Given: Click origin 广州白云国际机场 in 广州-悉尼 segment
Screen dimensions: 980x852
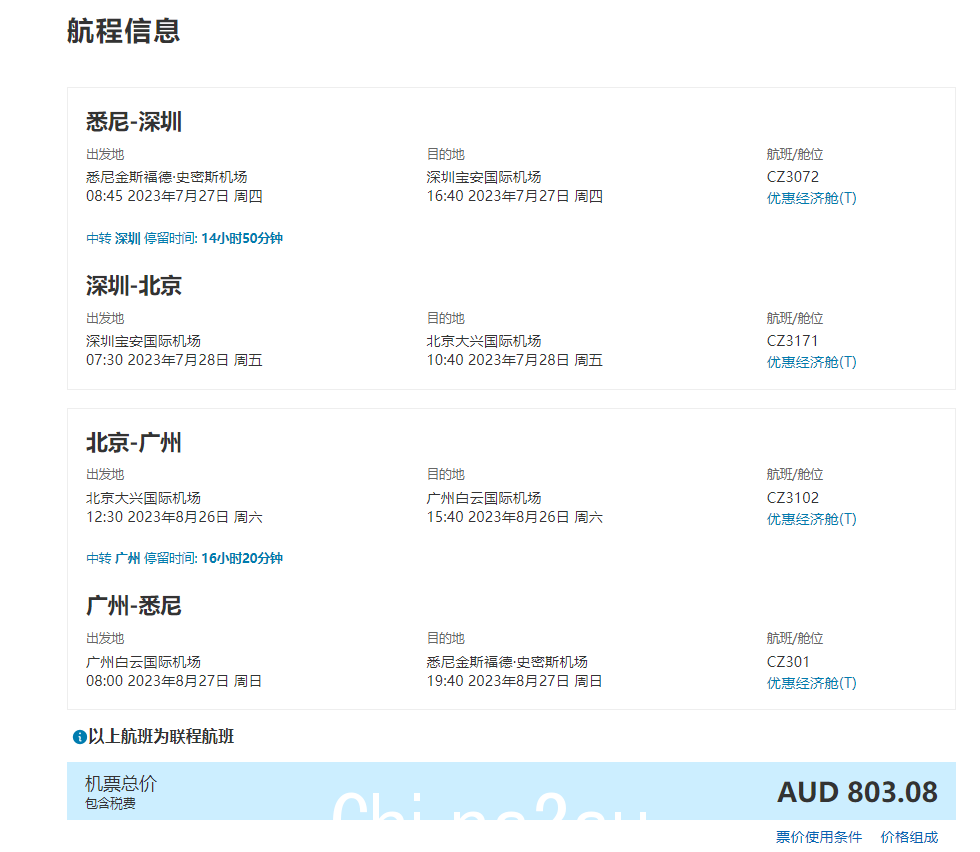Looking at the screenshot, I should (x=143, y=662).
